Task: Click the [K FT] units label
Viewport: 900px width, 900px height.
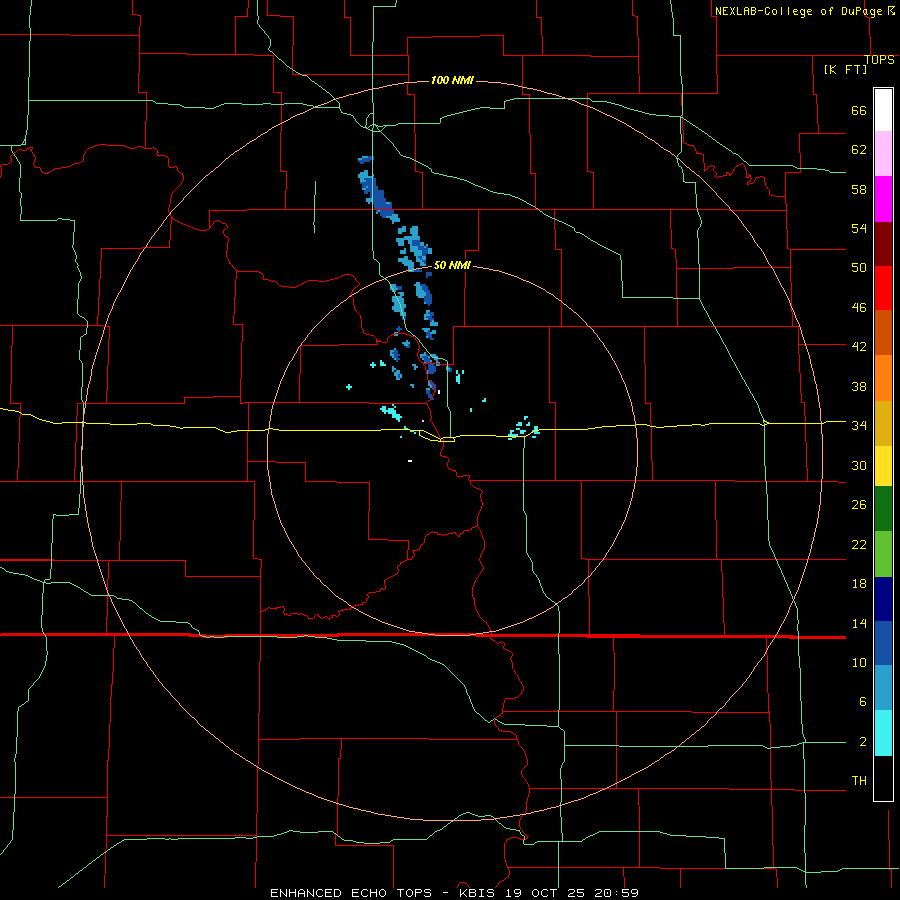Action: click(845, 69)
